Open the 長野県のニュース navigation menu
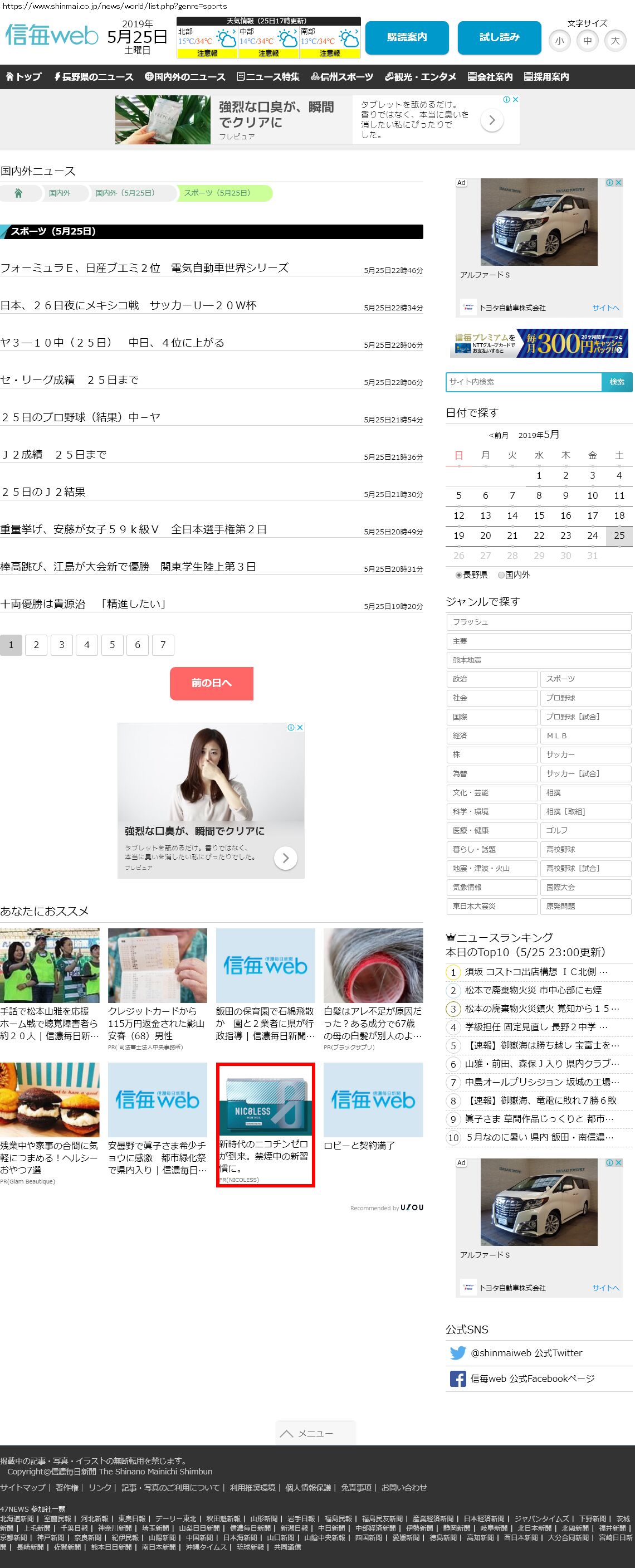 pos(94,77)
